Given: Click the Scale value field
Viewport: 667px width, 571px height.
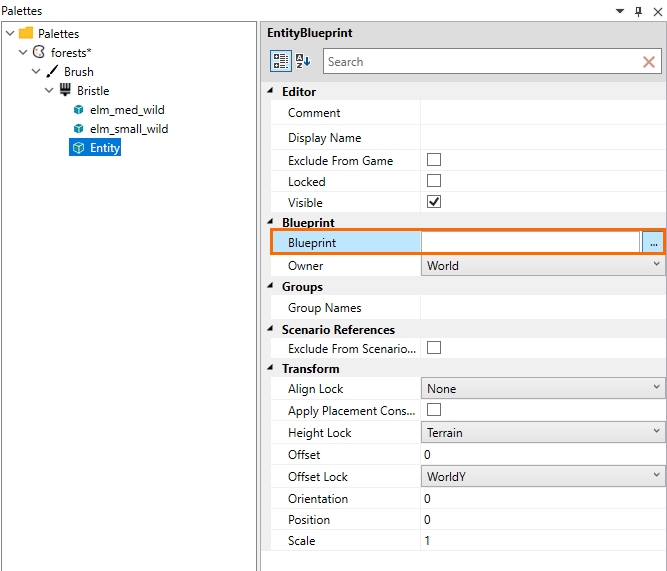Looking at the screenshot, I should (x=543, y=540).
